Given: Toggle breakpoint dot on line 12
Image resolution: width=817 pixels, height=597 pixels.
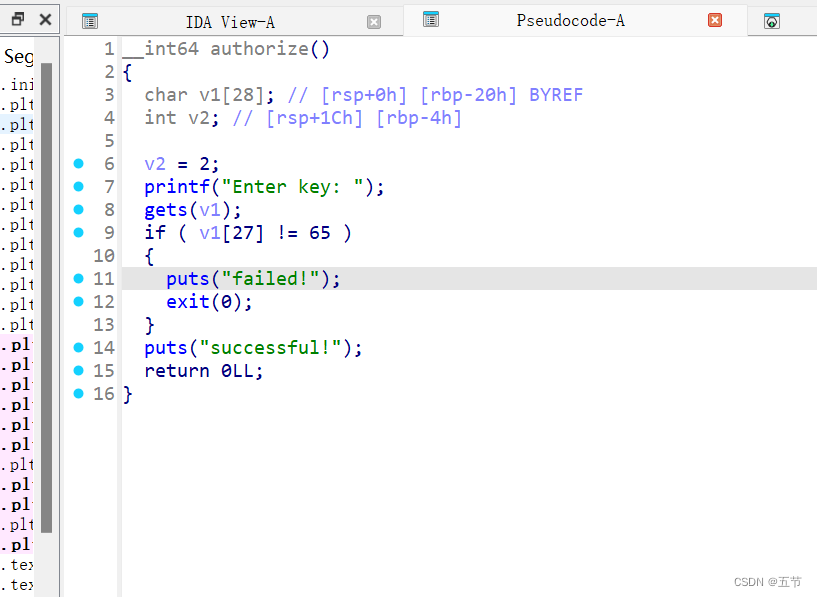Looking at the screenshot, I should [79, 302].
